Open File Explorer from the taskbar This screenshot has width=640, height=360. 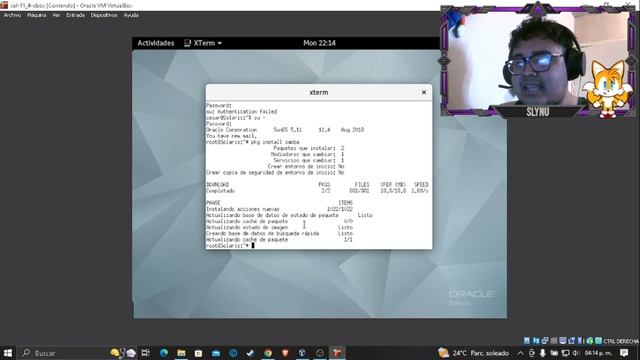(x=181, y=353)
